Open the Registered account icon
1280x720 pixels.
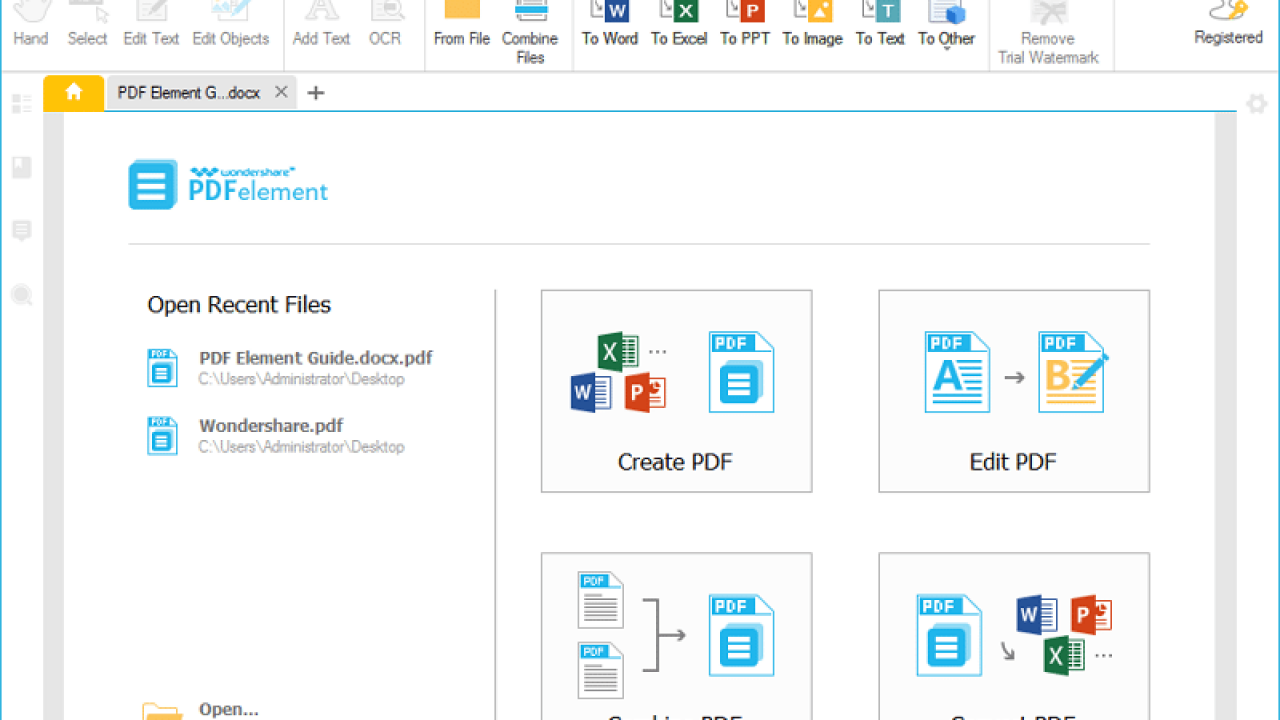tap(1228, 24)
